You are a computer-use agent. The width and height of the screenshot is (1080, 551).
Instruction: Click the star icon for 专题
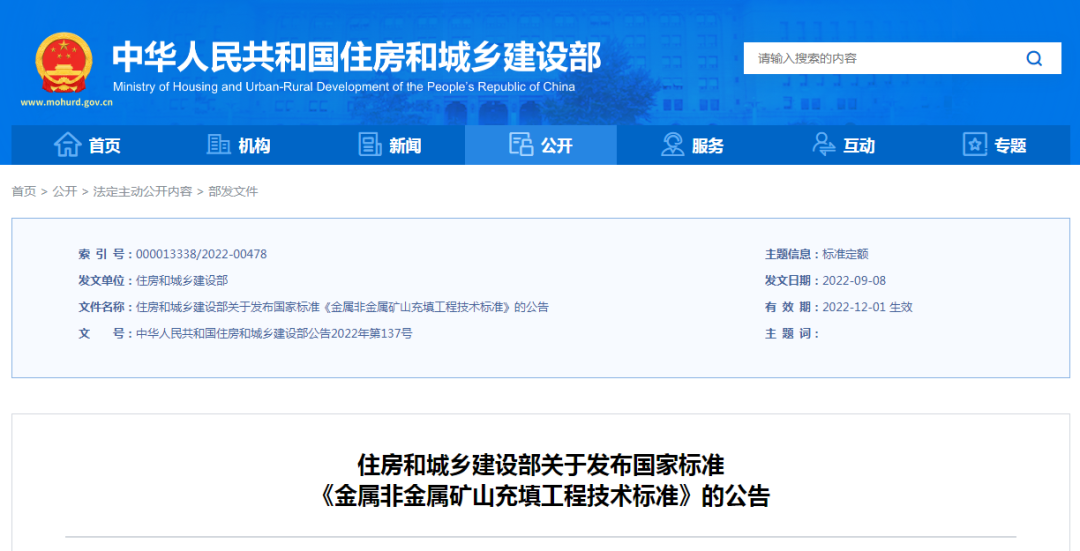(x=975, y=145)
